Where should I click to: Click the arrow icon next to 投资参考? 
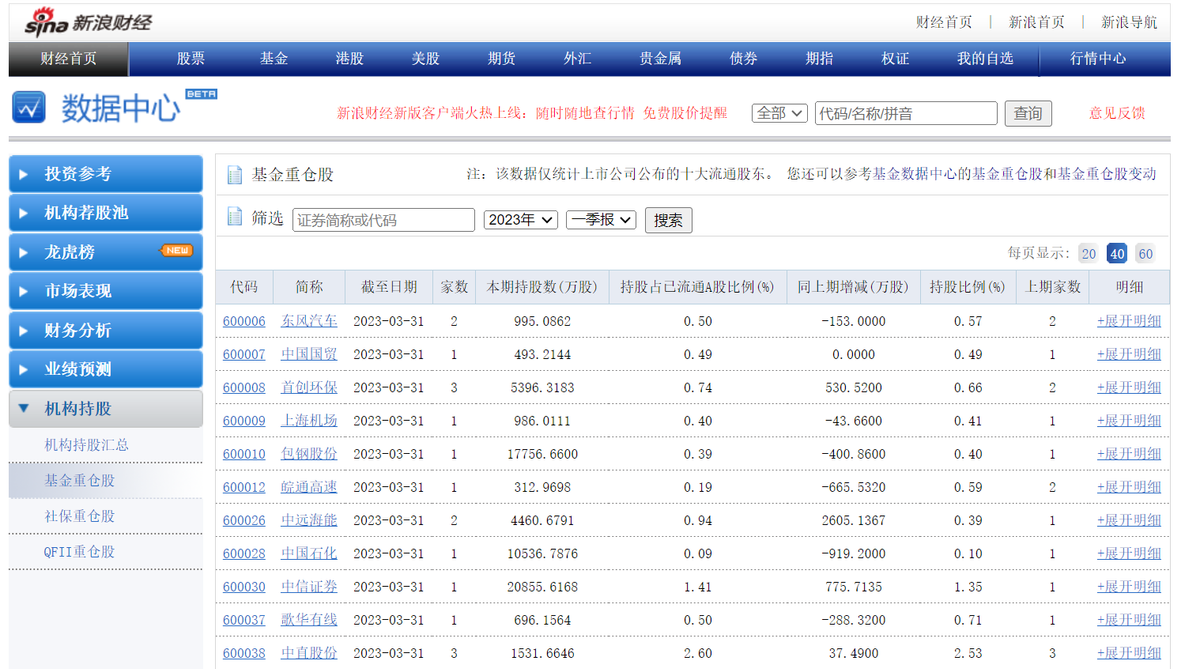[x=25, y=174]
